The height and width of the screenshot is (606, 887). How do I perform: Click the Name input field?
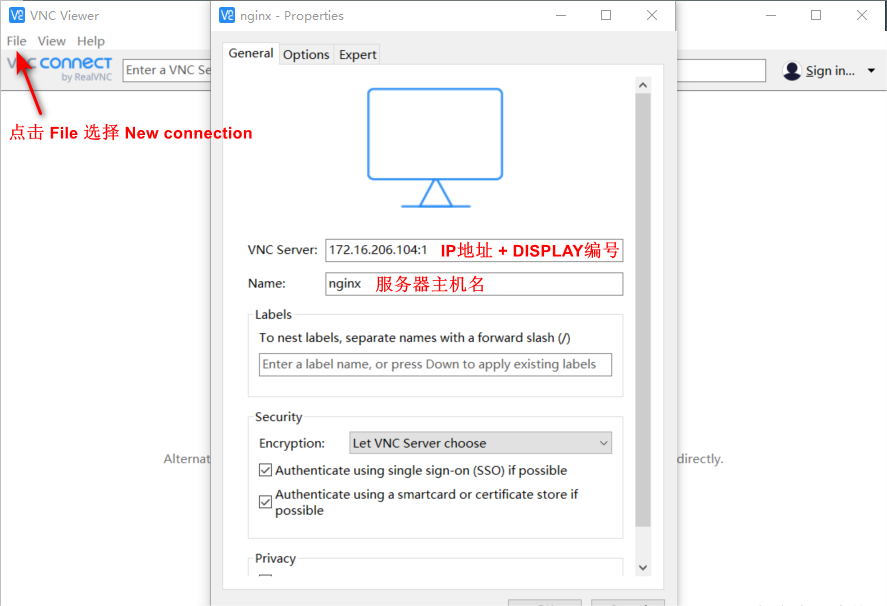[x=474, y=283]
